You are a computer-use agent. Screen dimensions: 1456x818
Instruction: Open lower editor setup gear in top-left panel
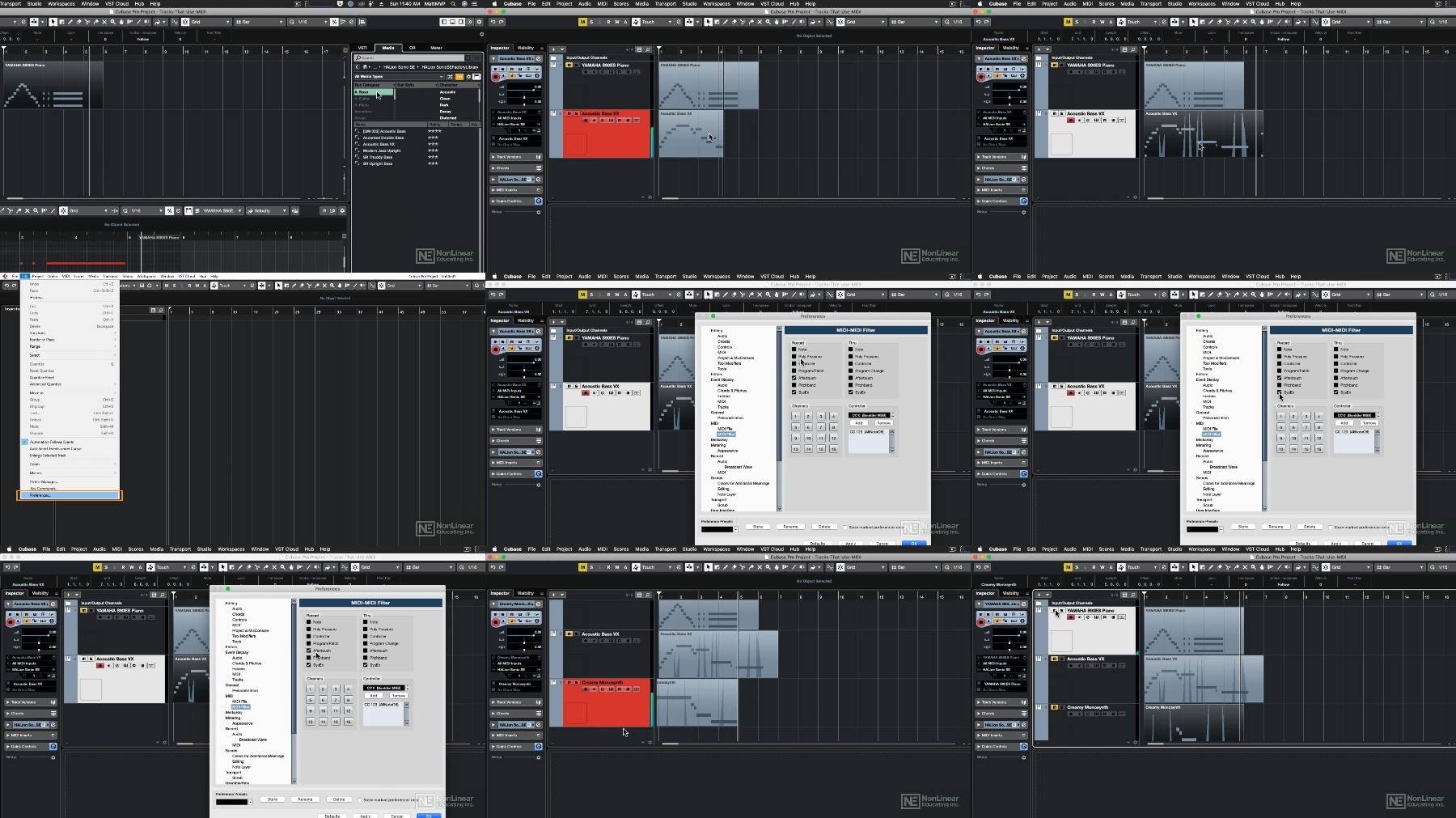342,210
